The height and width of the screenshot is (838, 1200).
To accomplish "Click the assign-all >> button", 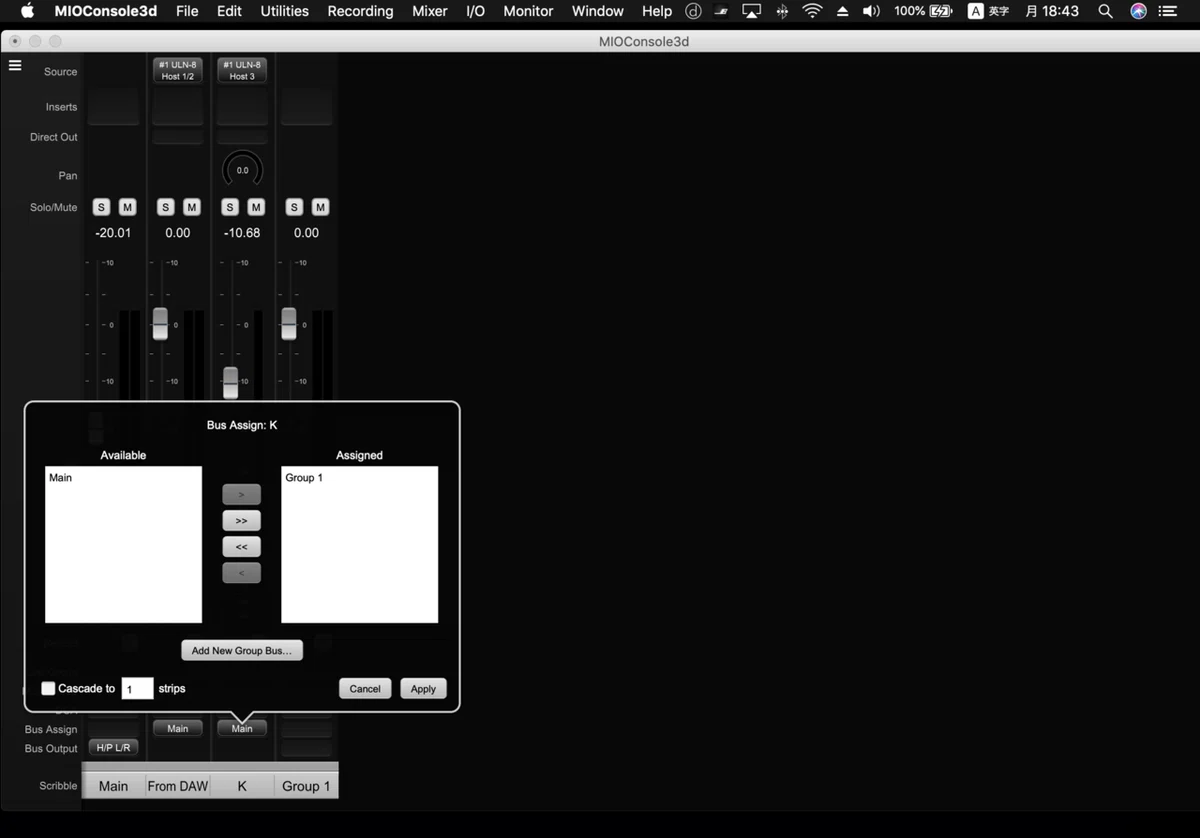I will point(241,521).
